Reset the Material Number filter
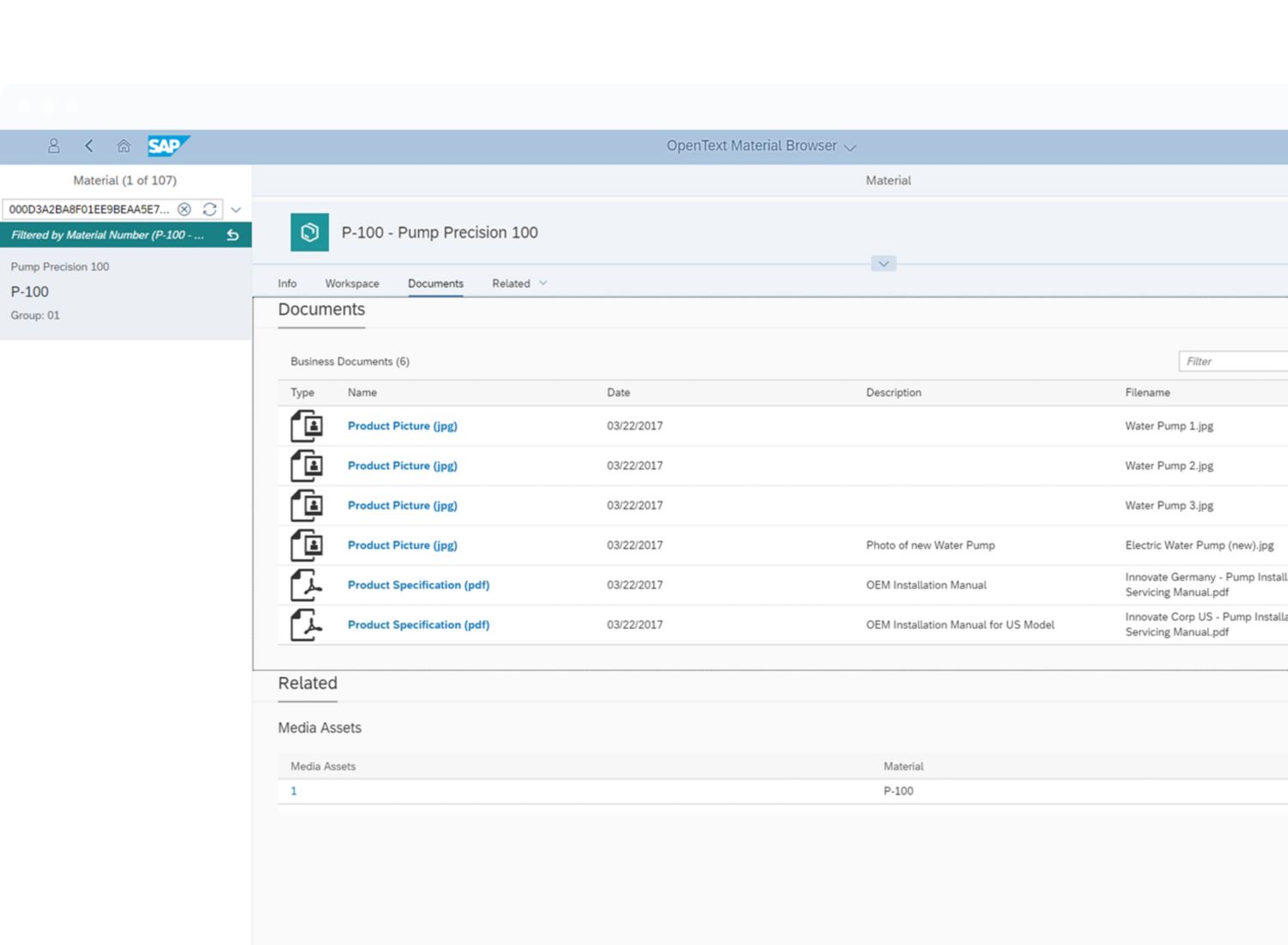The image size is (1288, 945). coord(233,235)
